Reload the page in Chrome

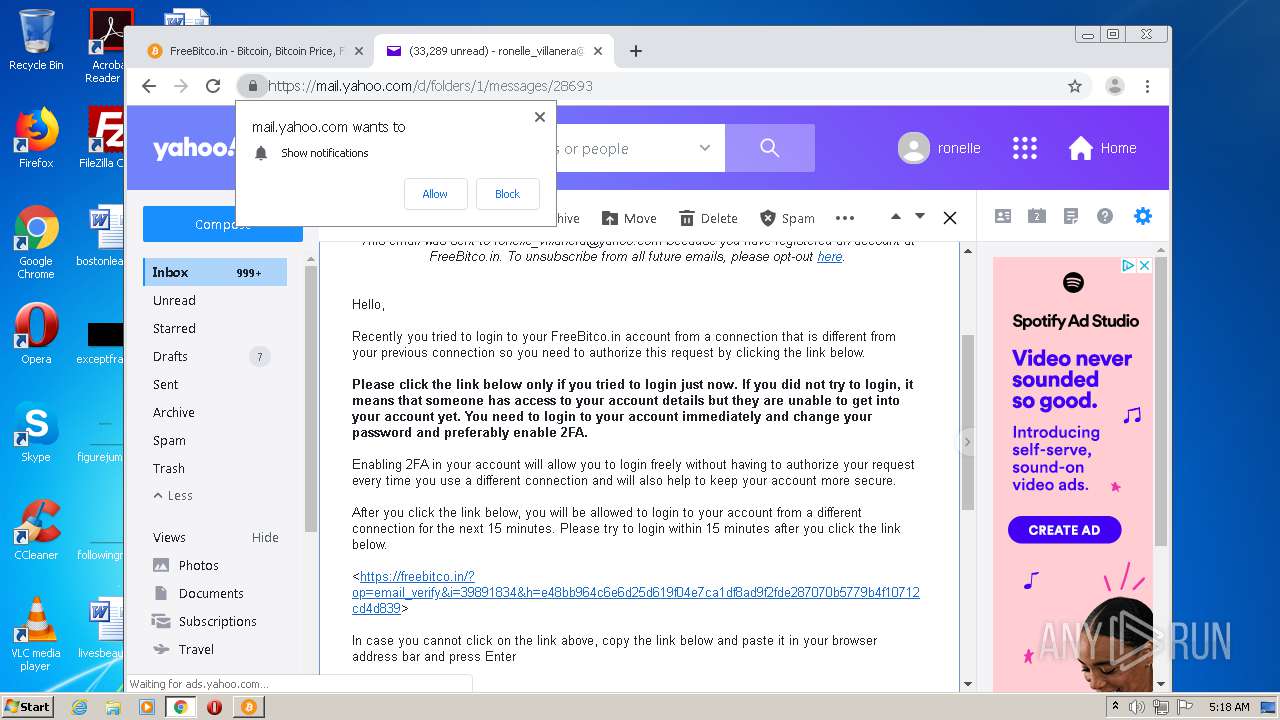point(213,86)
